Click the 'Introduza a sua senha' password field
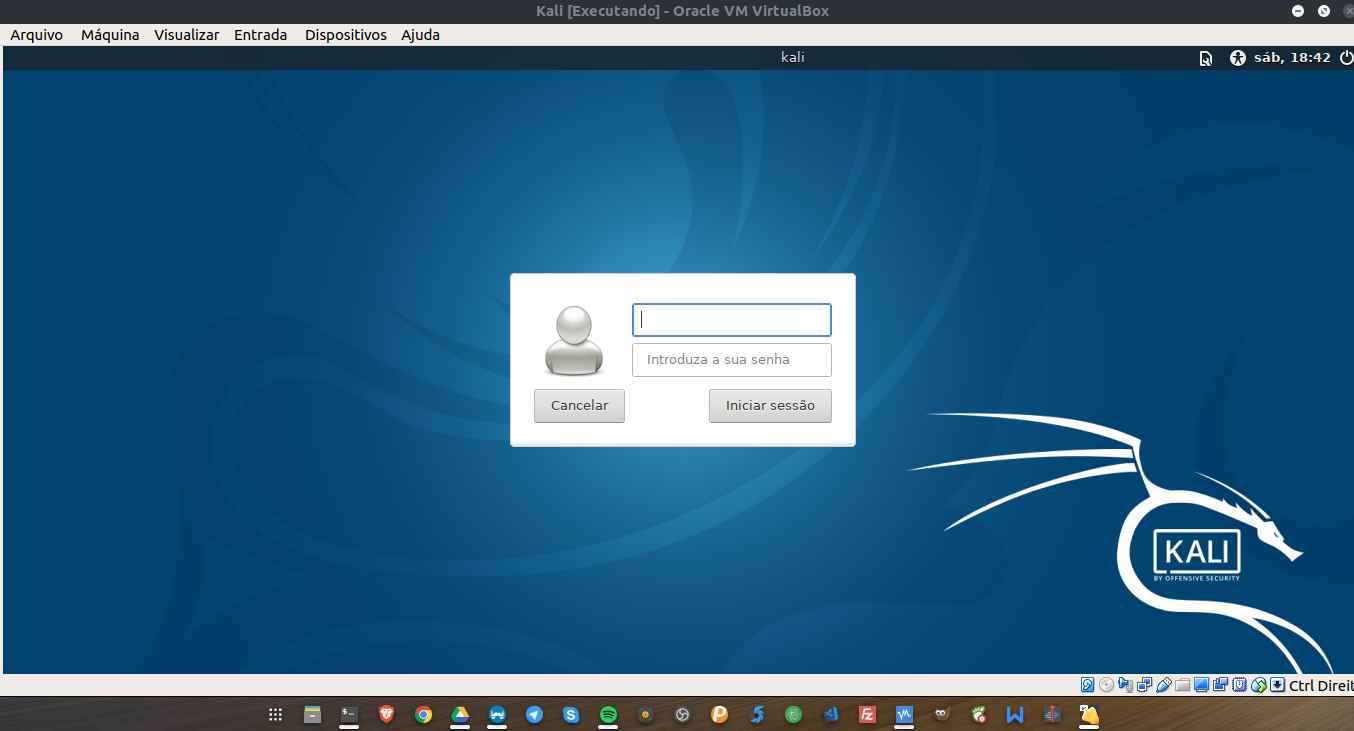This screenshot has height=731, width=1354. (x=732, y=360)
